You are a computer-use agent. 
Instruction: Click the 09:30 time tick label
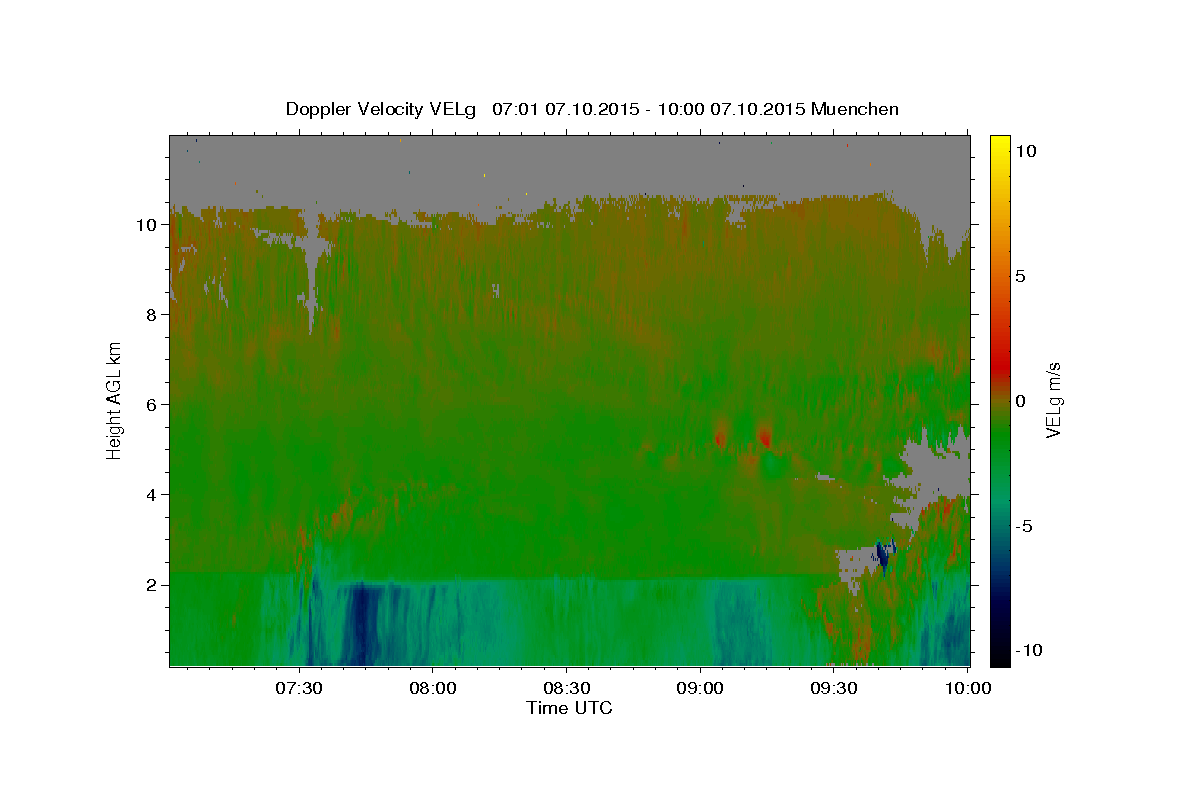tap(833, 688)
